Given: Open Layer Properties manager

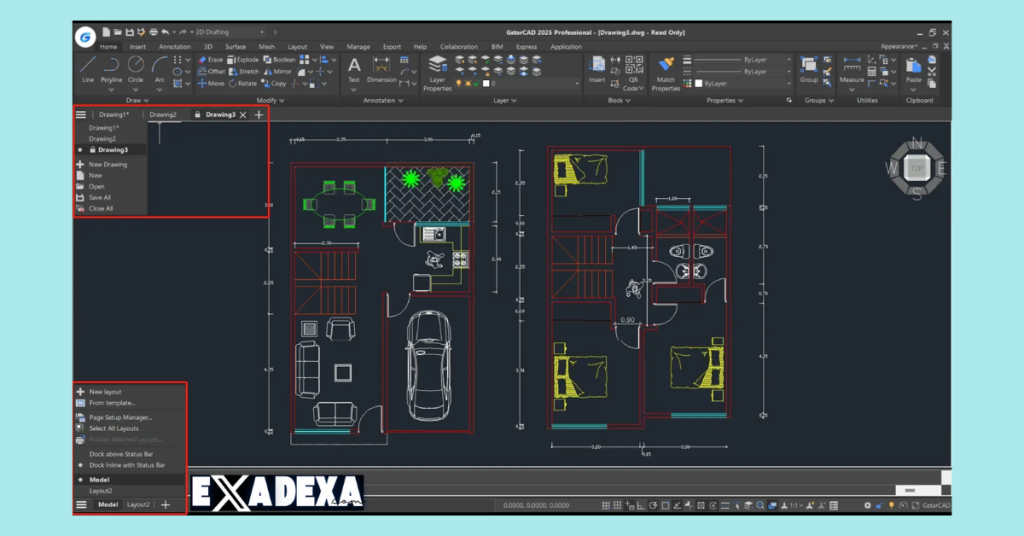Looking at the screenshot, I should pos(437,73).
